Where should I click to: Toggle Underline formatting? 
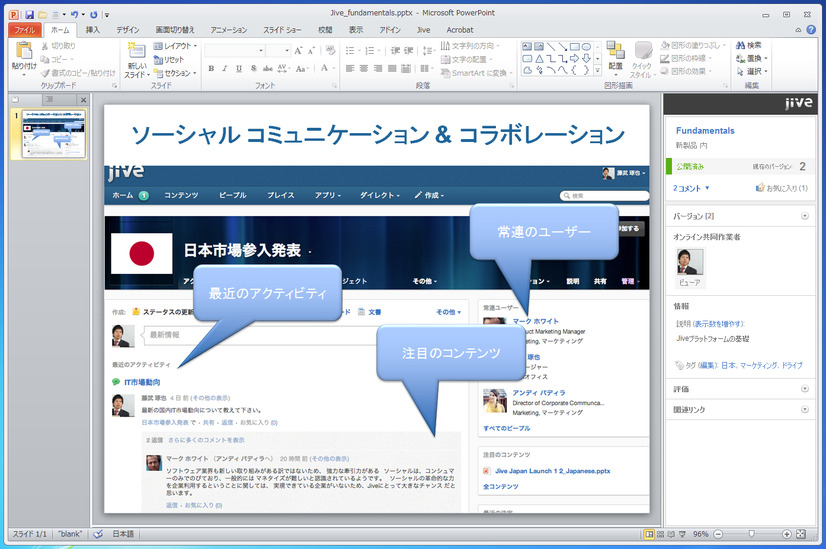click(239, 68)
